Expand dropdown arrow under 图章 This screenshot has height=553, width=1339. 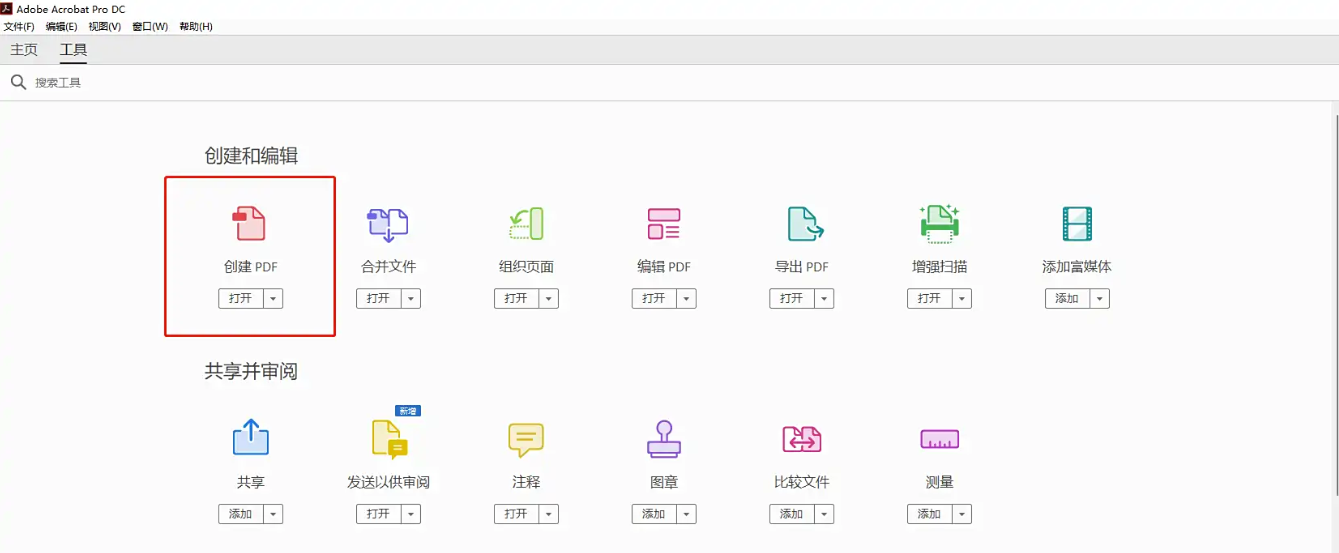tap(687, 514)
